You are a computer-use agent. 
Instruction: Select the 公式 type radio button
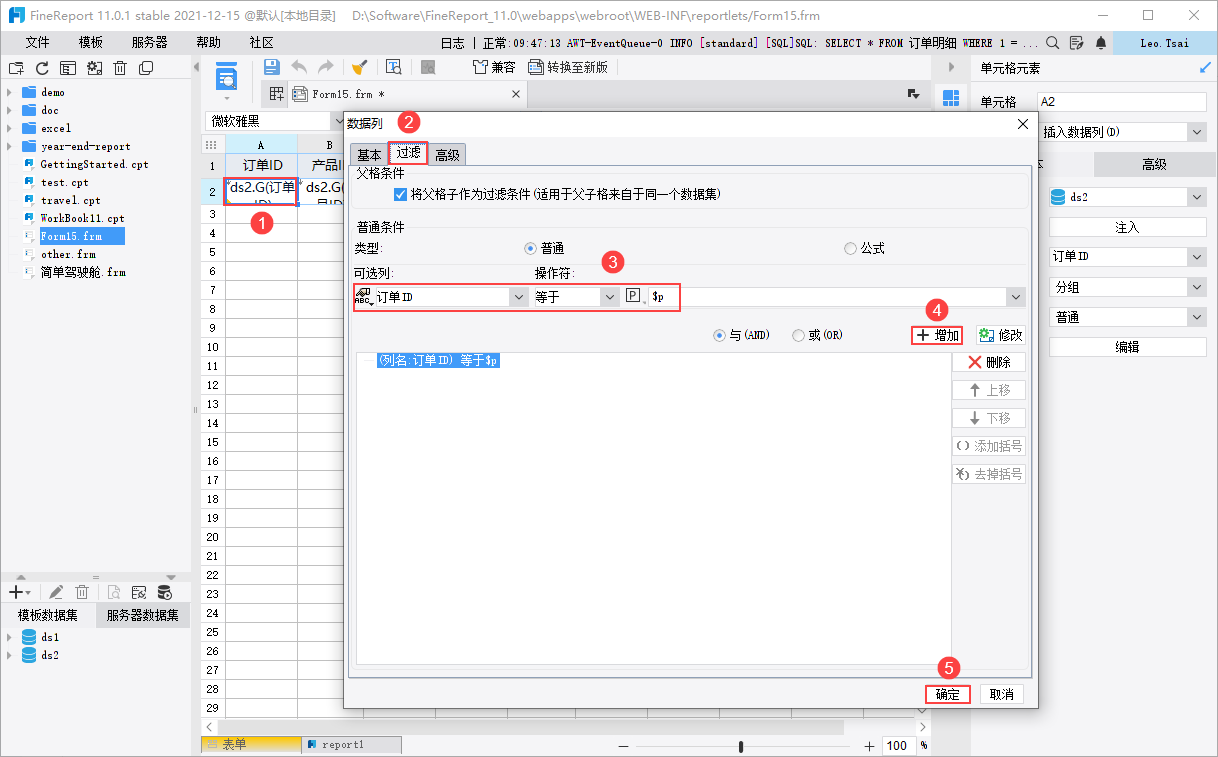click(850, 248)
